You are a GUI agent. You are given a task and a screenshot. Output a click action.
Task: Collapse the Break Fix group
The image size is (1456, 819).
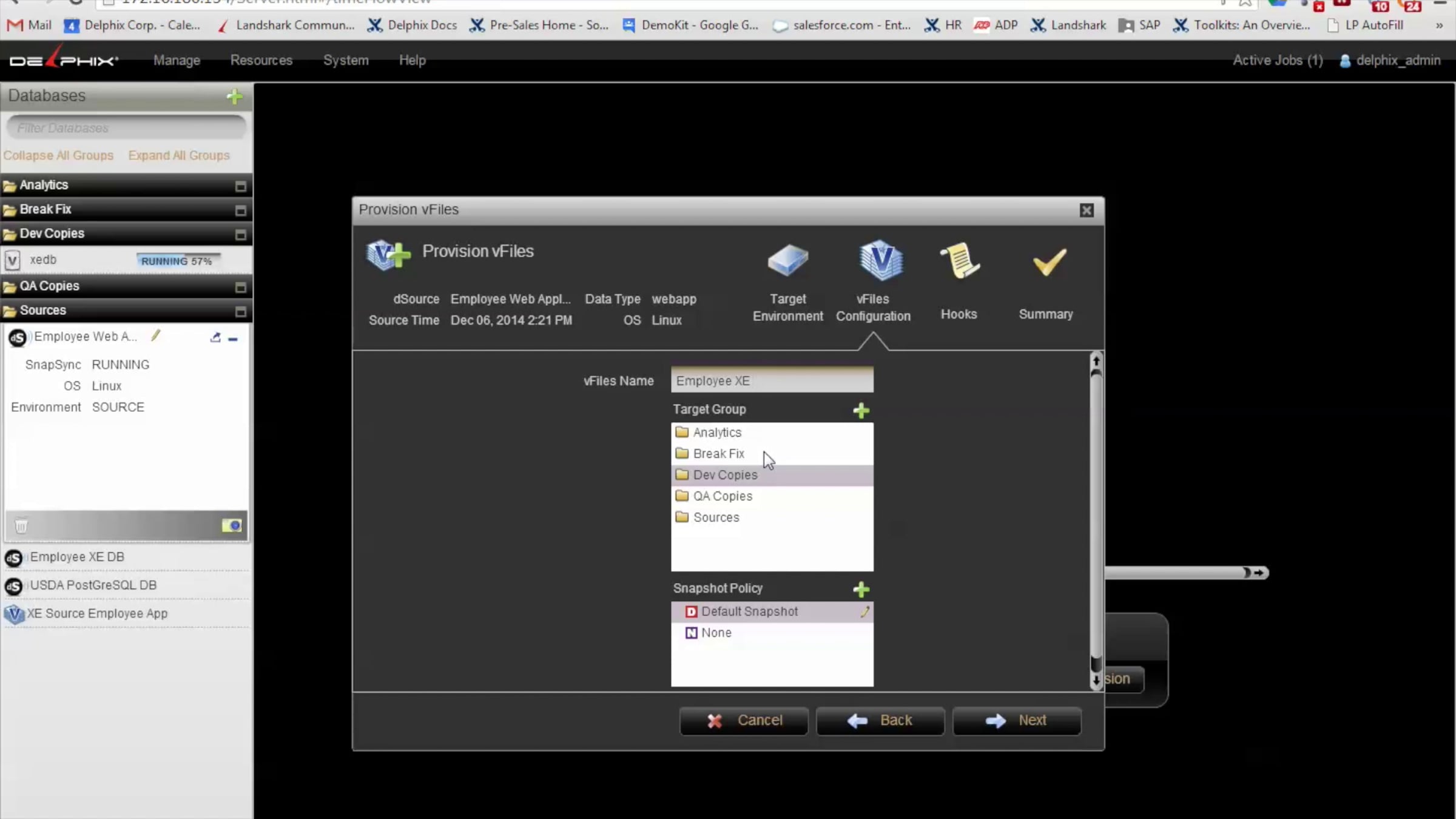[240, 211]
